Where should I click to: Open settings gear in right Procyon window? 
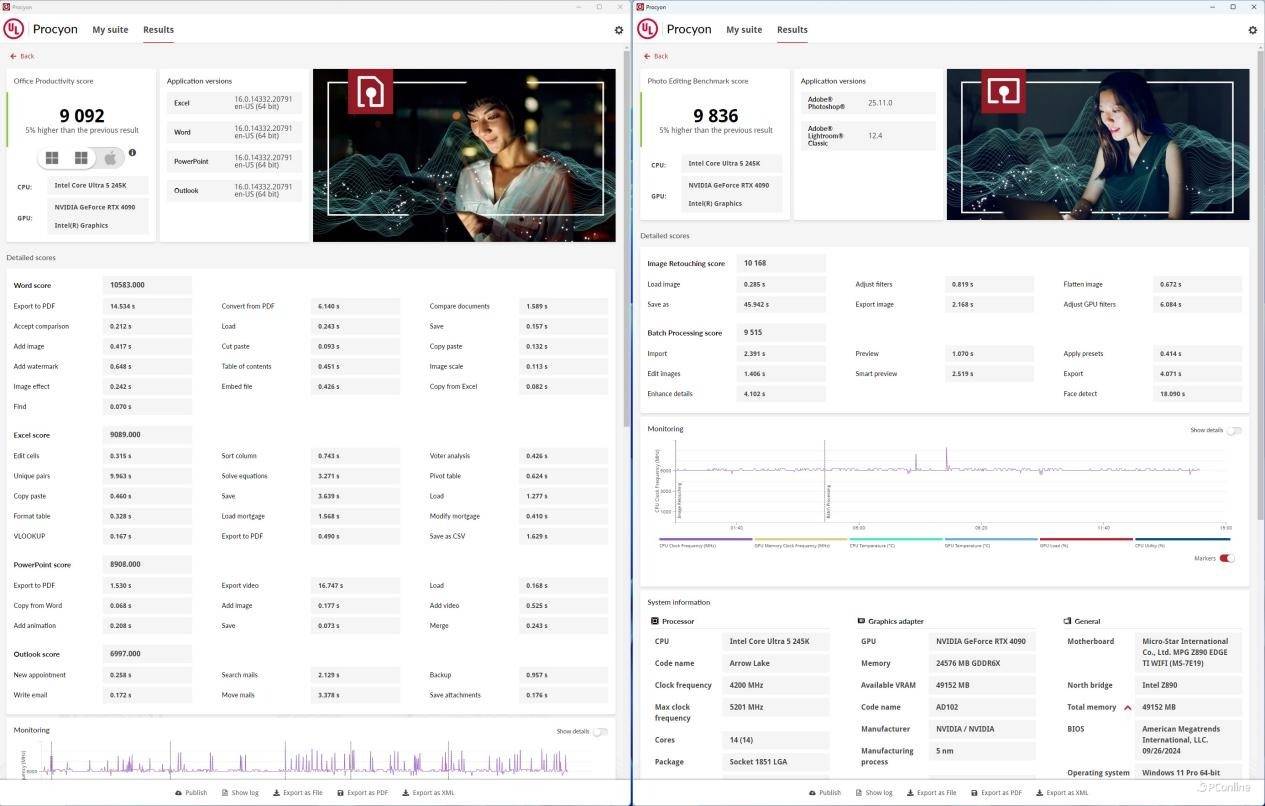pyautogui.click(x=1252, y=30)
